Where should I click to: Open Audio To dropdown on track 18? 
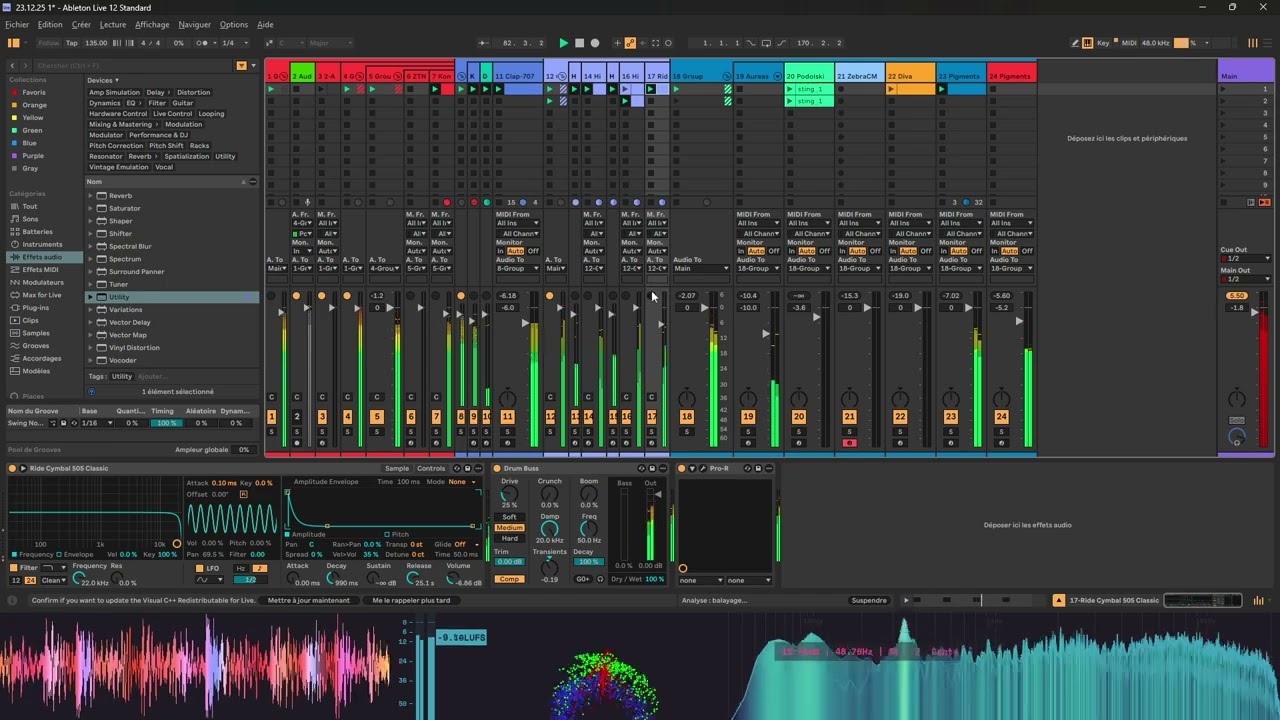pyautogui.click(x=700, y=268)
